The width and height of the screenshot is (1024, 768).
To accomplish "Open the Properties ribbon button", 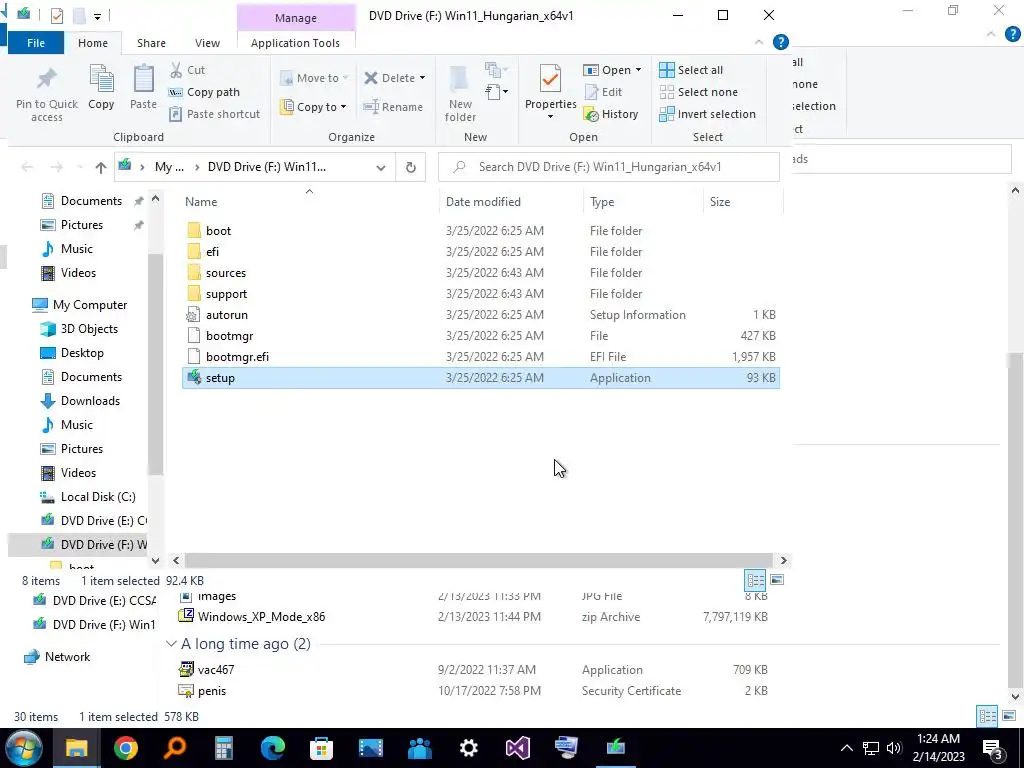I will (550, 91).
